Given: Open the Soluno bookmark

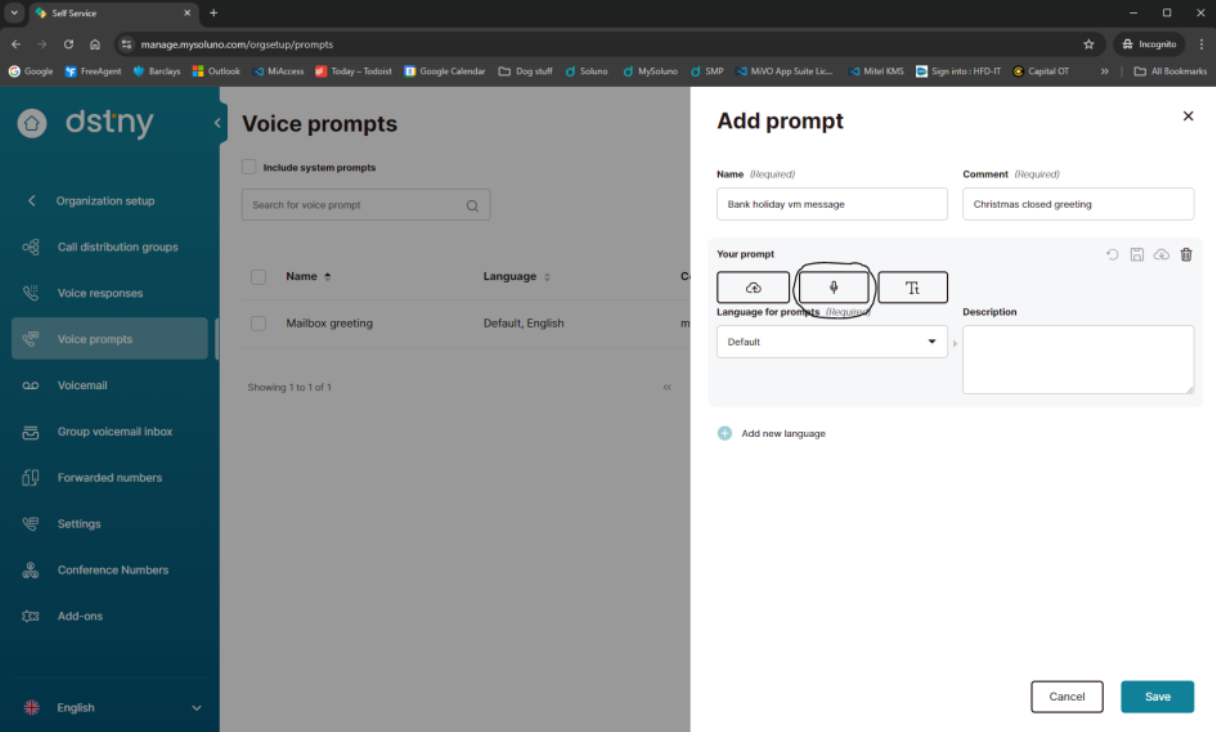Looking at the screenshot, I should click(586, 71).
